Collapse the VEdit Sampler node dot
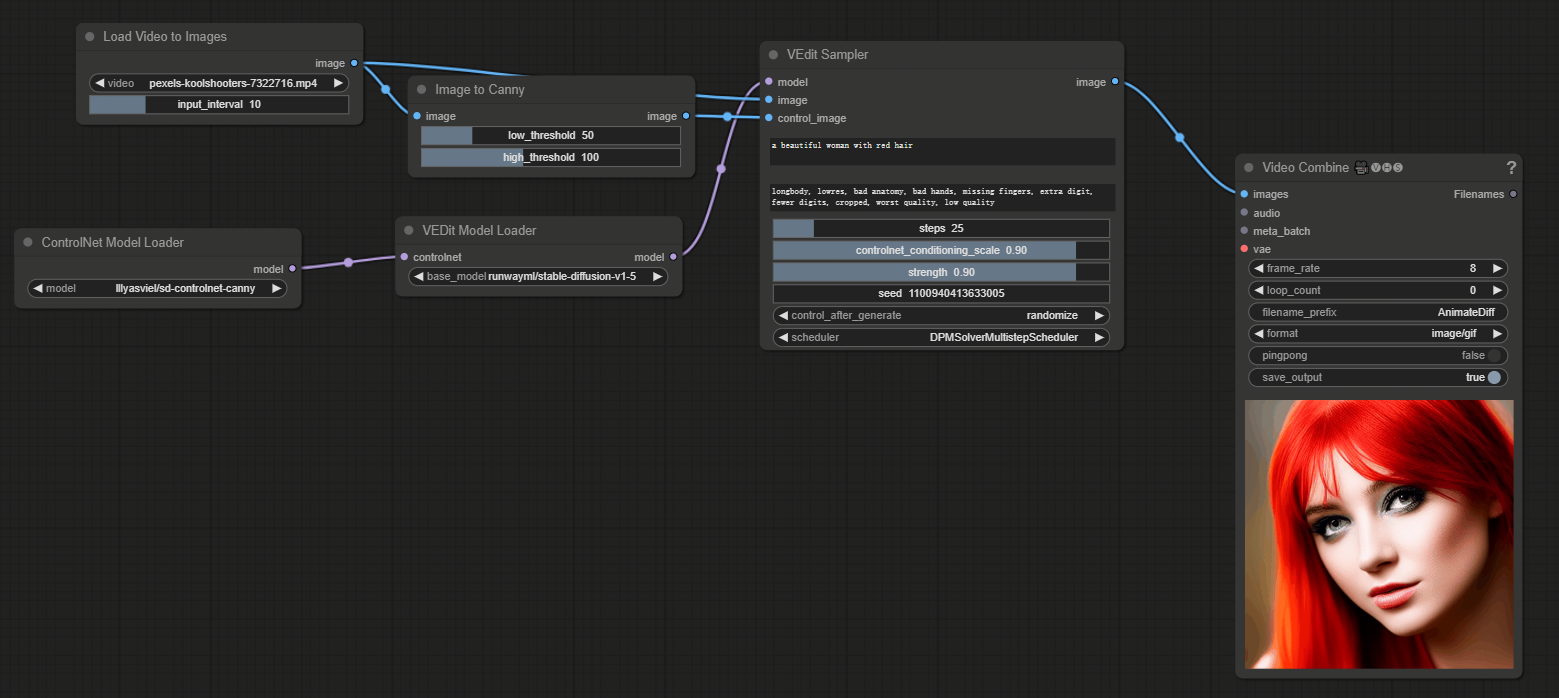 pos(774,55)
